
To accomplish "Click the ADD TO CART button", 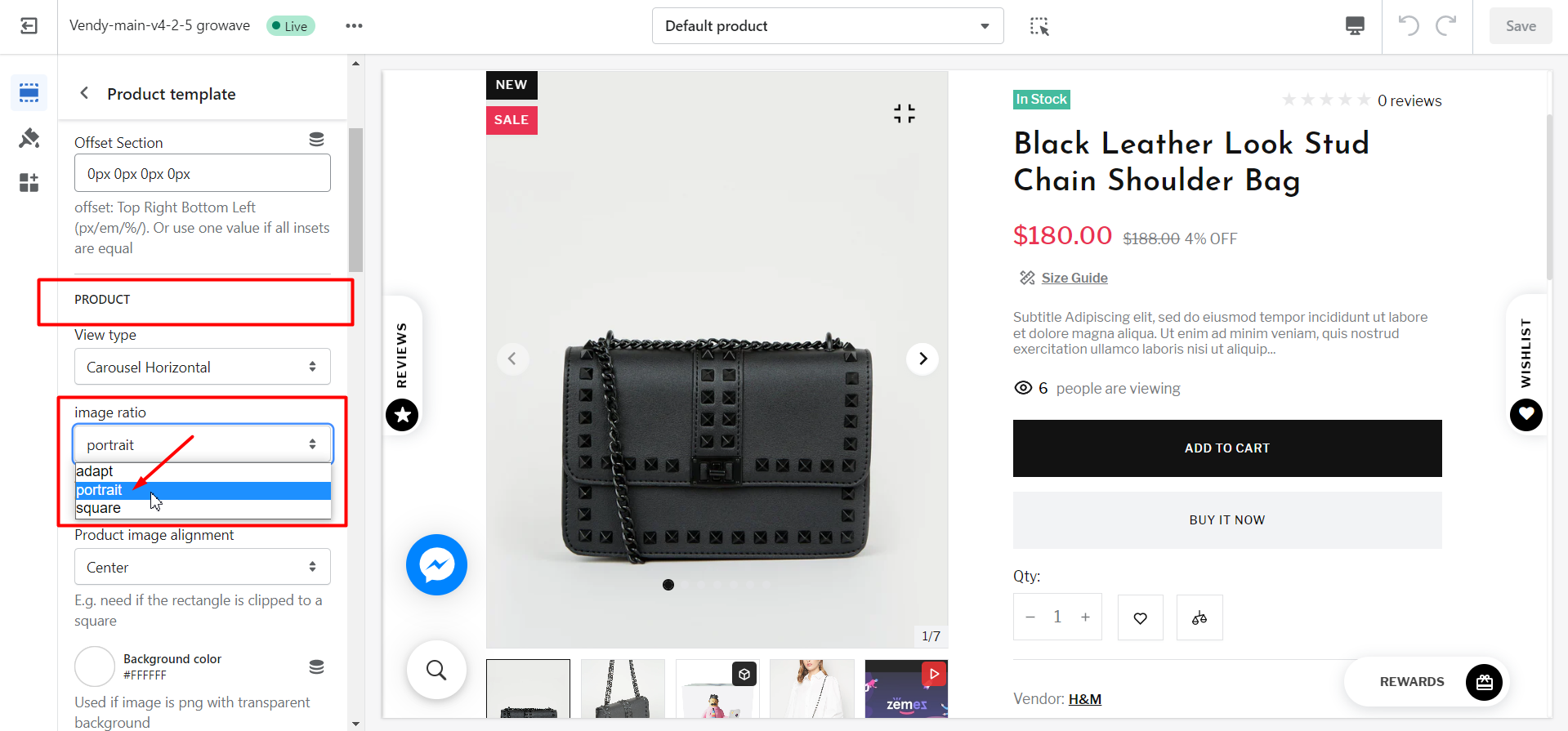I will click(1226, 448).
